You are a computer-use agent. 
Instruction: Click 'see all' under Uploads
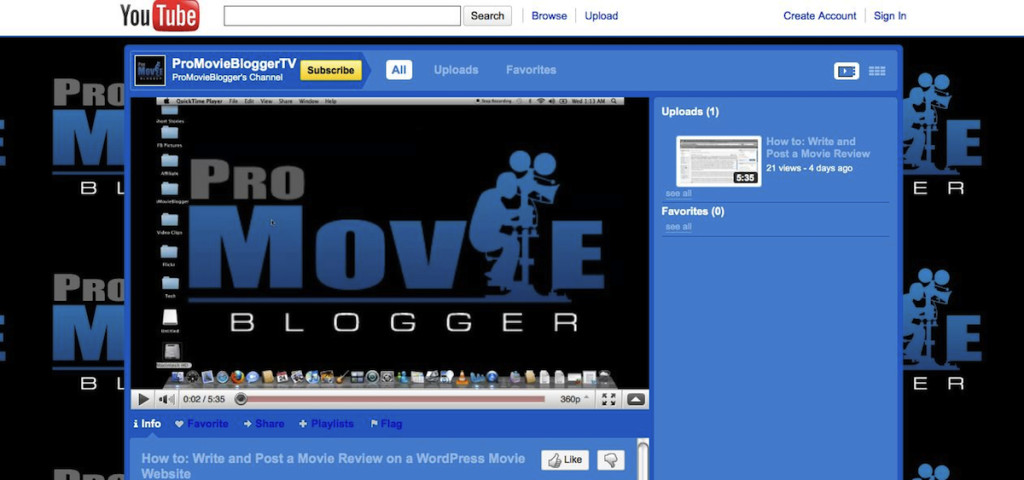(679, 194)
